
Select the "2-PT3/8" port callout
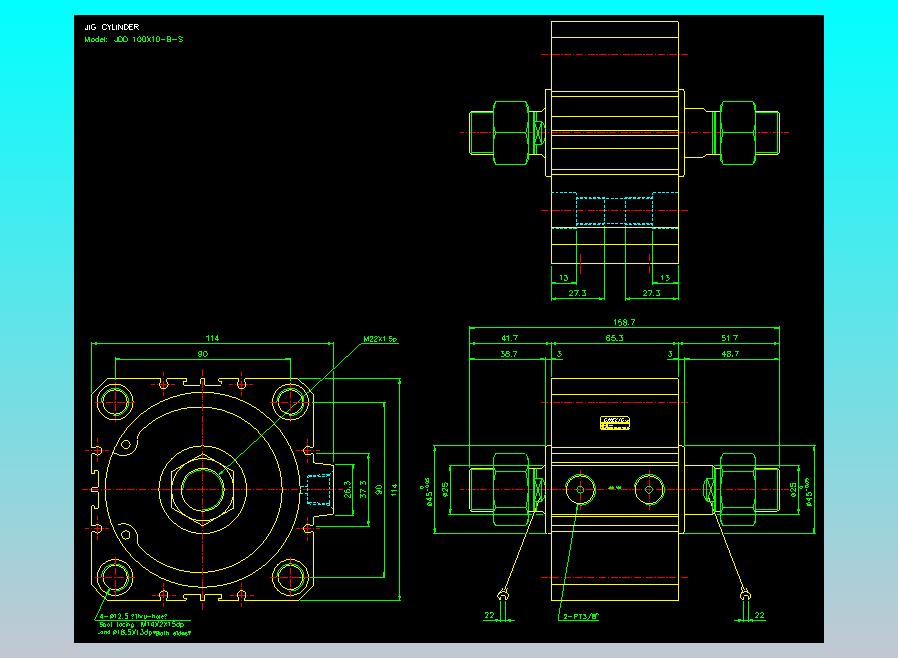(581, 617)
